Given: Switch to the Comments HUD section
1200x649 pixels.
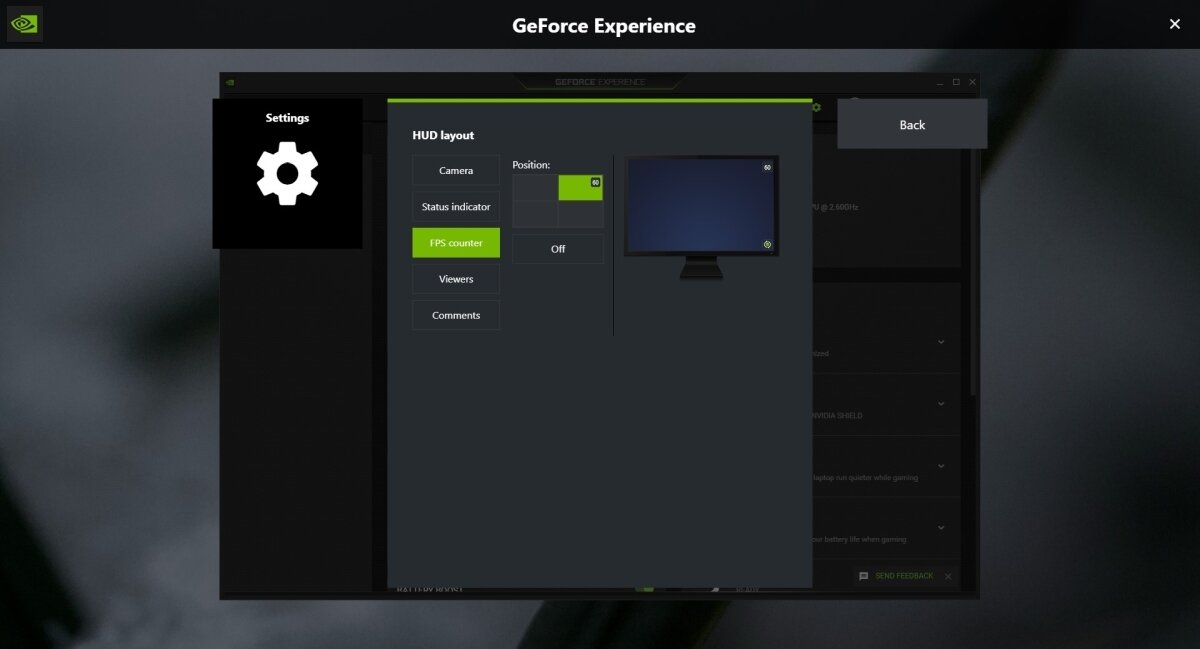Looking at the screenshot, I should (x=455, y=314).
